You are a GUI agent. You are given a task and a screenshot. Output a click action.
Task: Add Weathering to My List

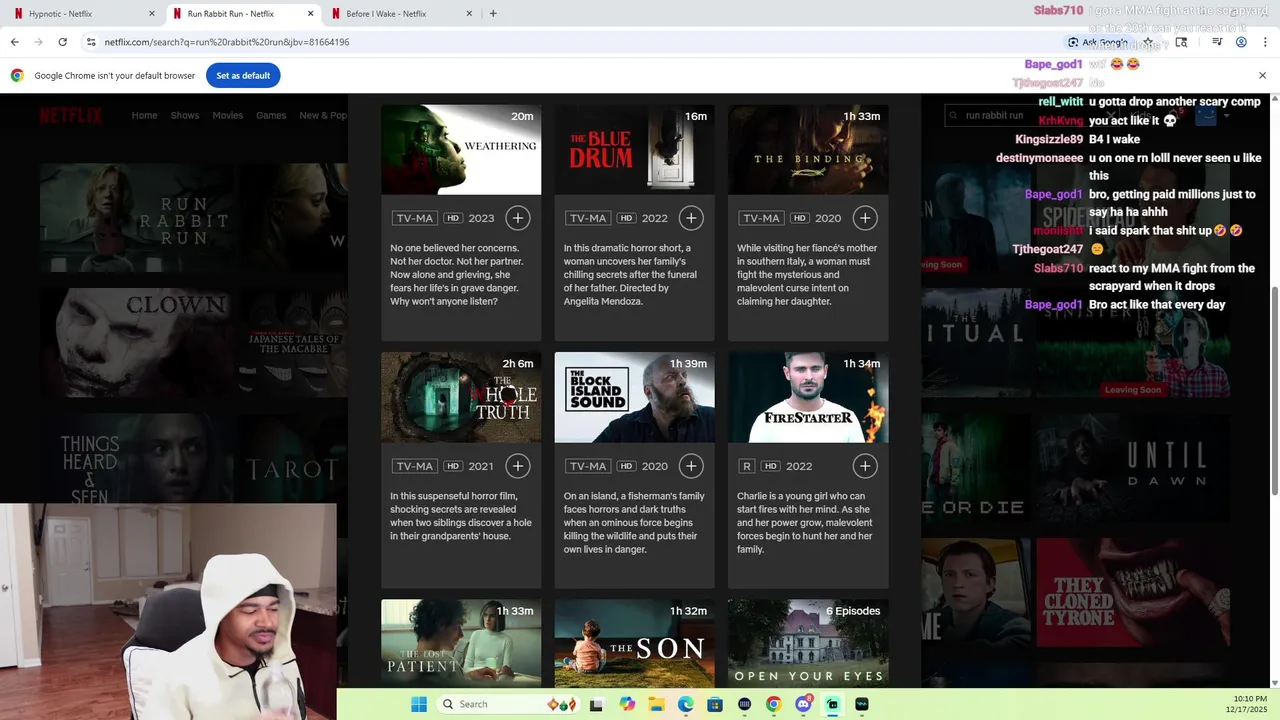click(517, 218)
